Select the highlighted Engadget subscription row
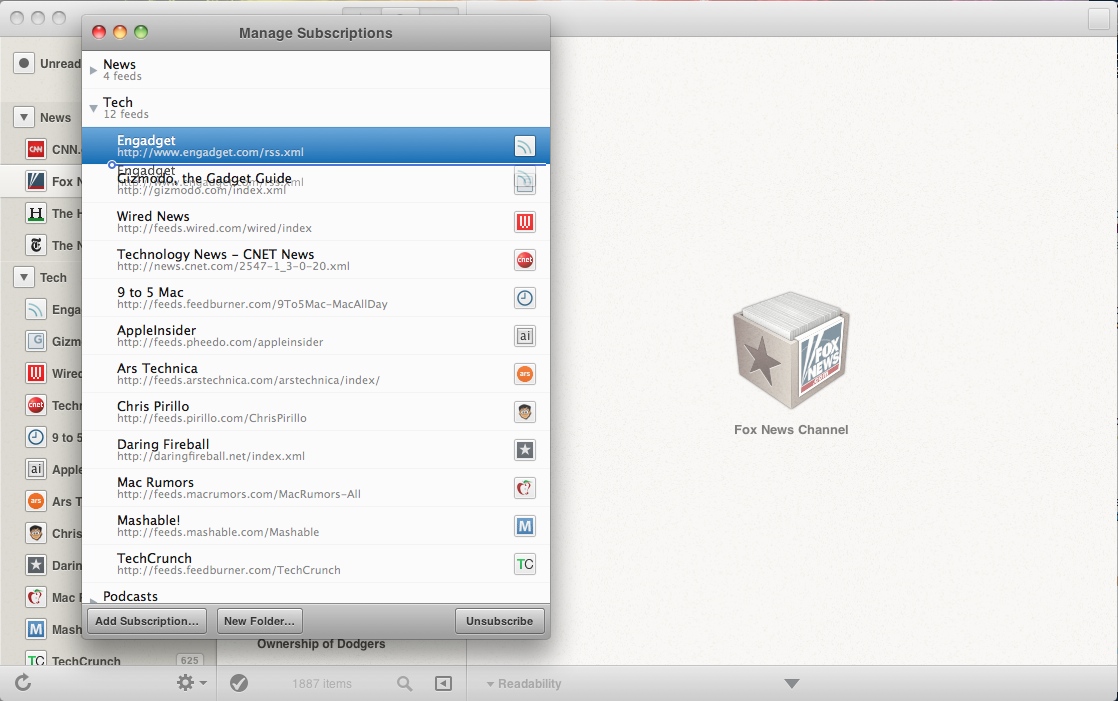This screenshot has width=1118, height=701. (316, 145)
